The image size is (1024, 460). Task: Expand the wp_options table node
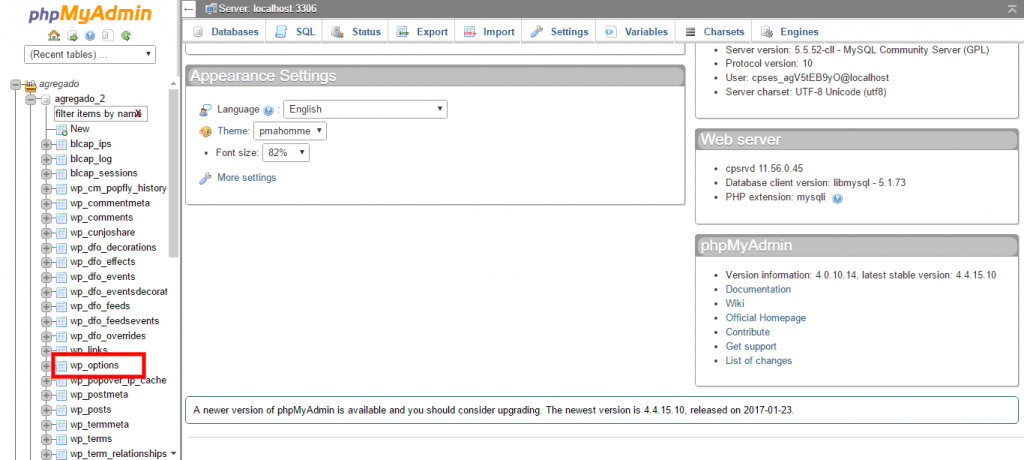pyautogui.click(x=46, y=366)
